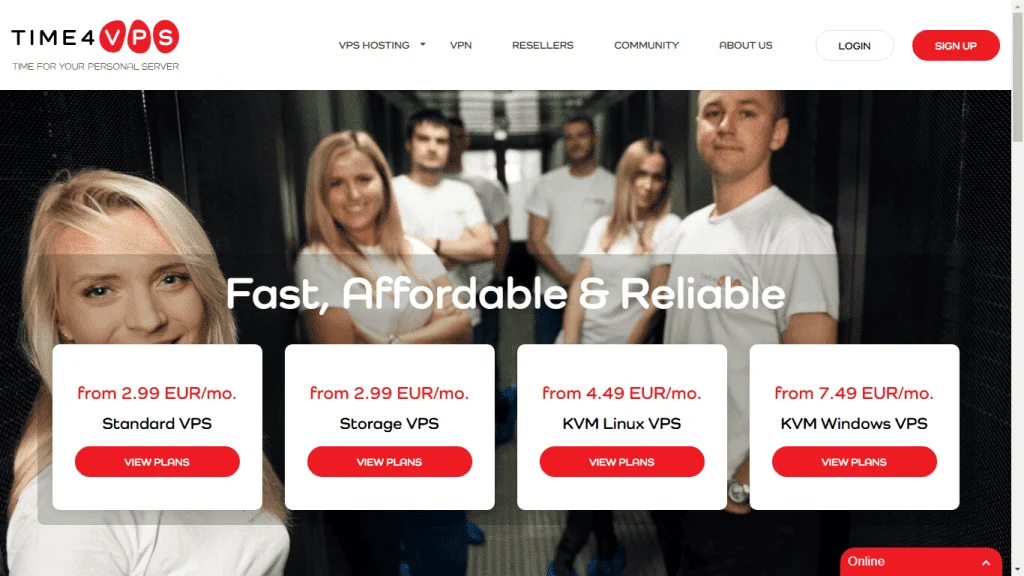Expand the Online chat chevron

click(985, 562)
